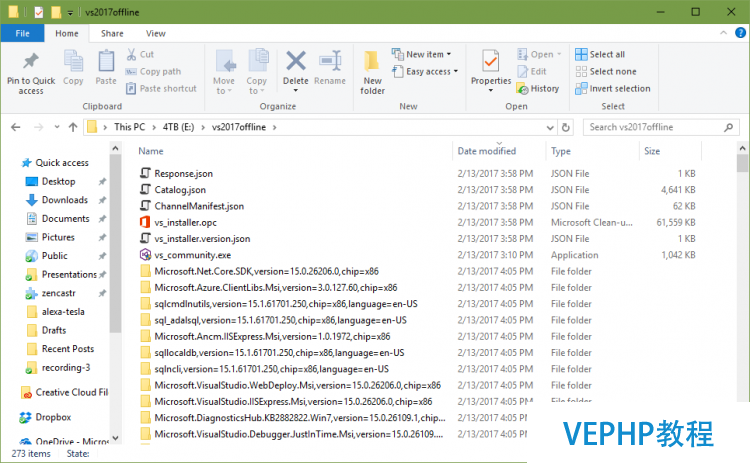This screenshot has height=463, width=750.
Task: Click the Help question mark icon
Action: point(740,33)
